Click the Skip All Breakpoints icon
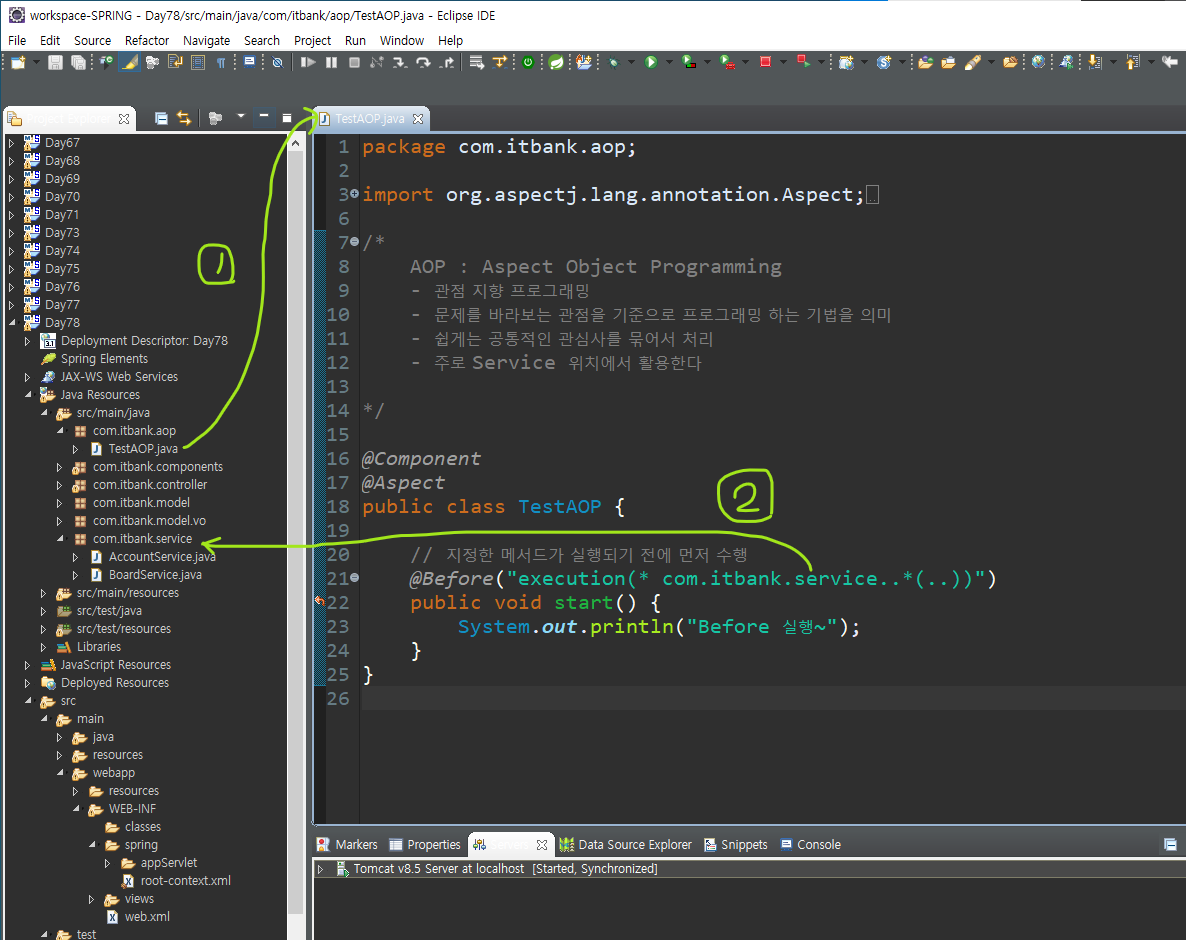The image size is (1186, 940). click(x=278, y=63)
